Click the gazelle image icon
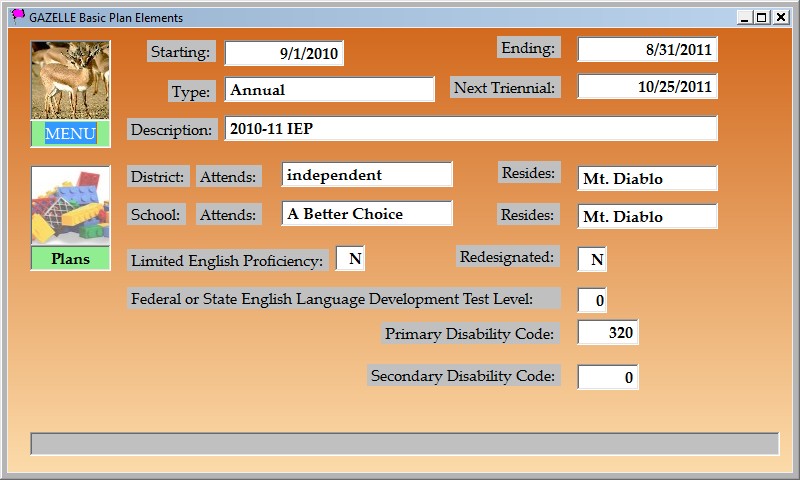 pos(70,80)
